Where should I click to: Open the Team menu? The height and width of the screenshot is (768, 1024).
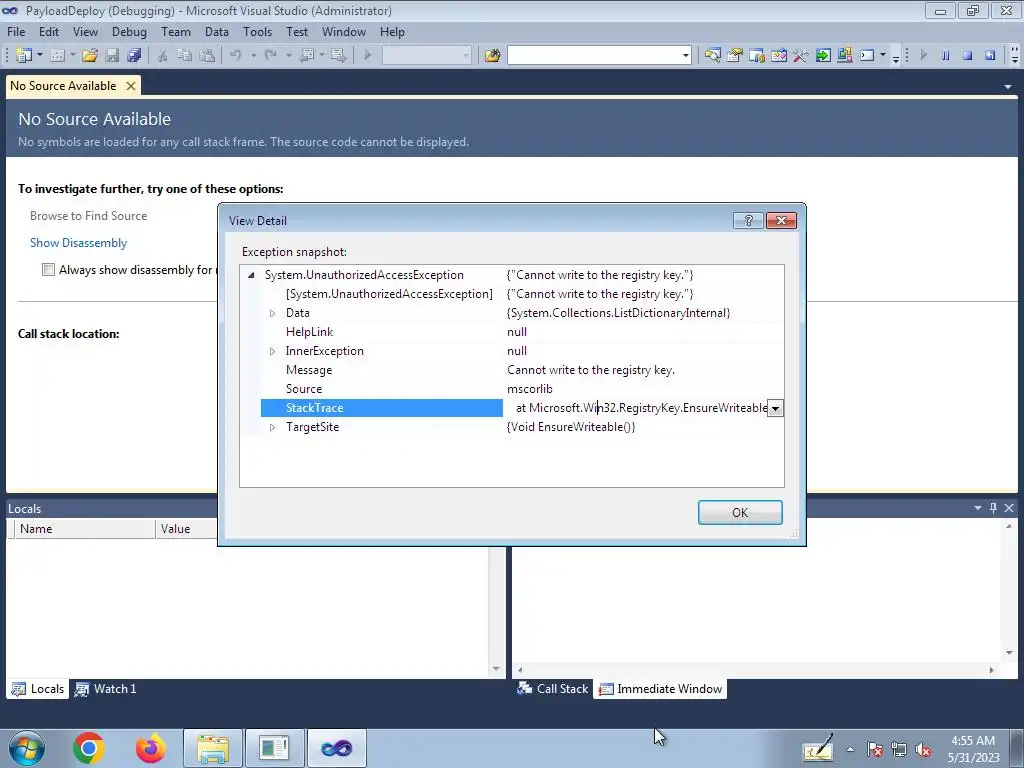click(176, 31)
